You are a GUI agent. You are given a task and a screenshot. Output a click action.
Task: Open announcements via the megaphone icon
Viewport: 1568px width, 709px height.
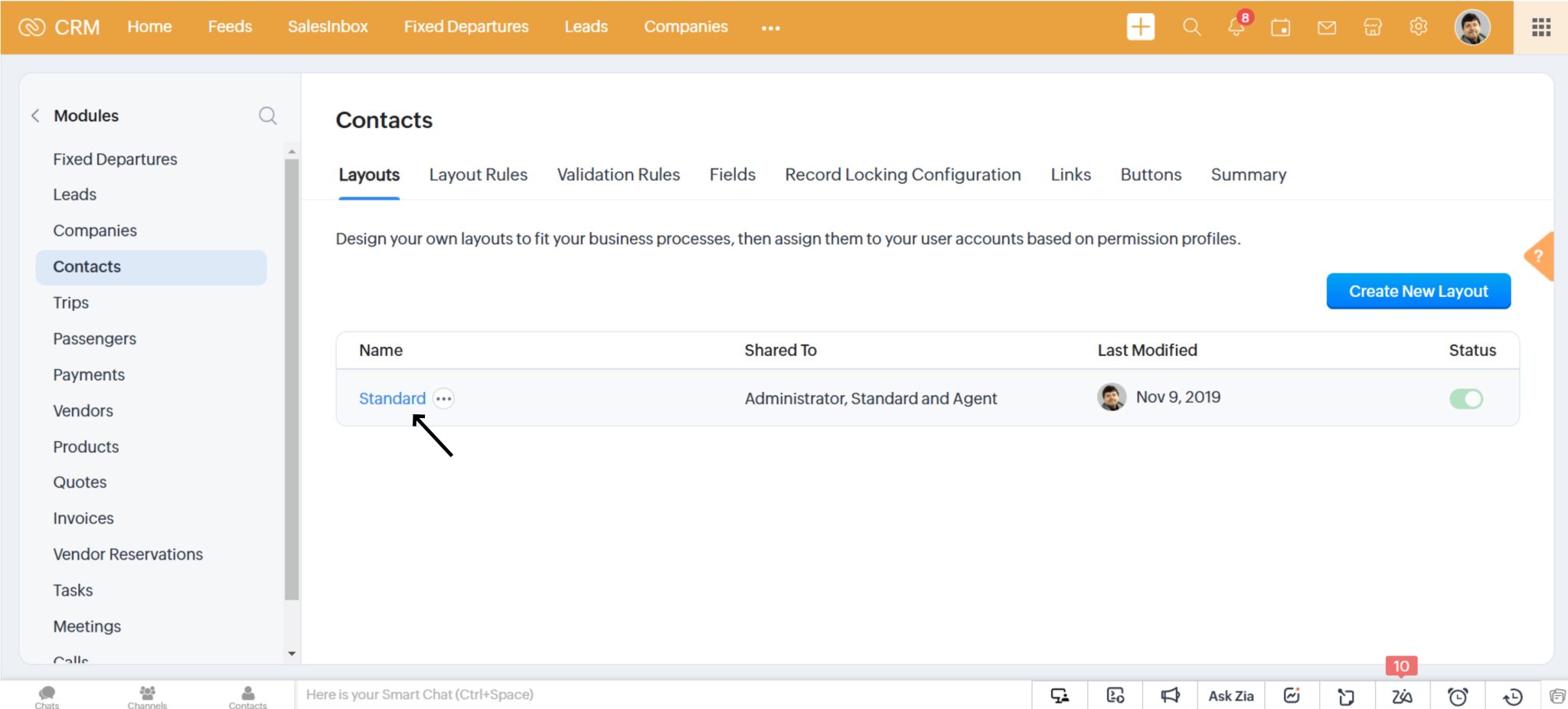click(1169, 695)
